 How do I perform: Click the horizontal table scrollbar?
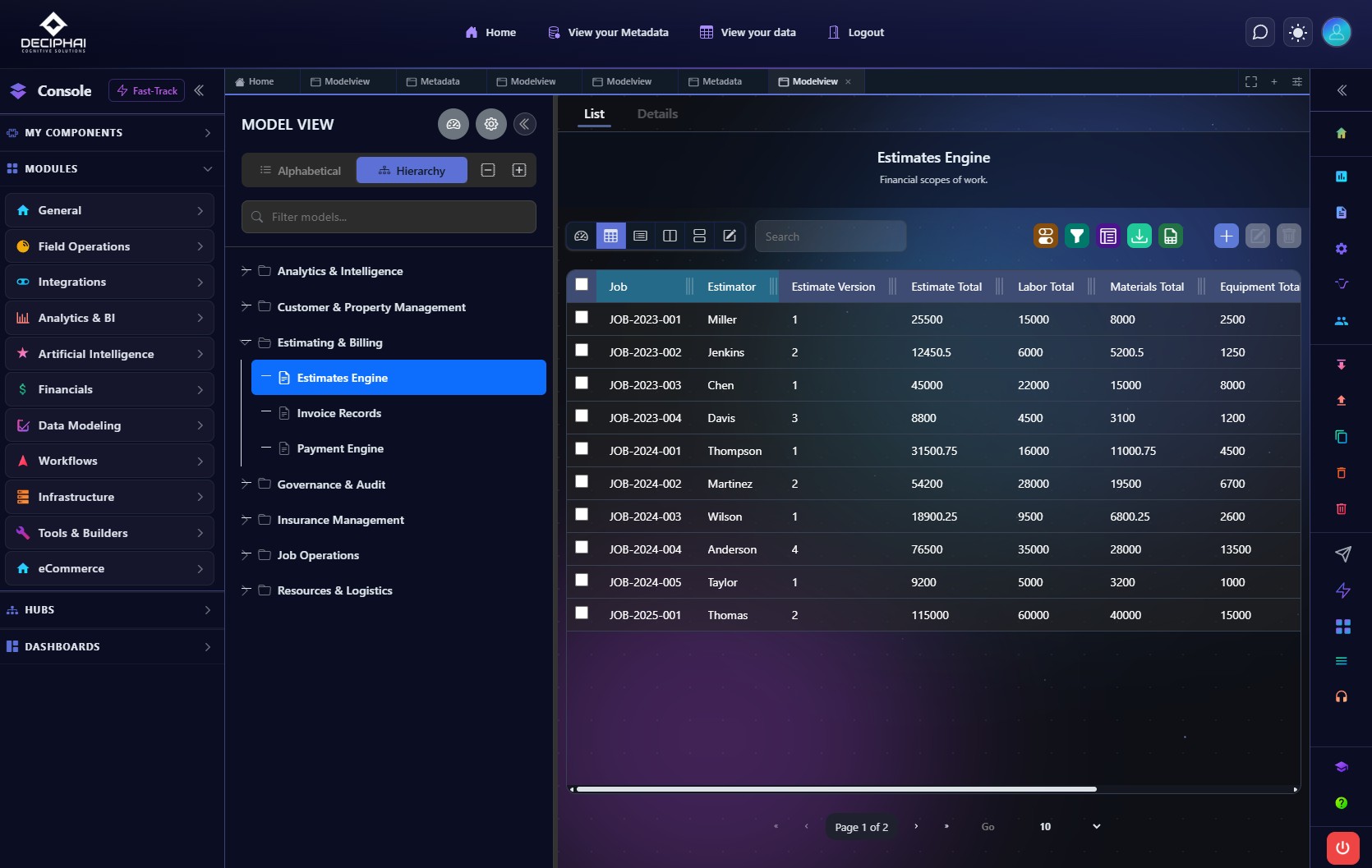click(x=836, y=789)
